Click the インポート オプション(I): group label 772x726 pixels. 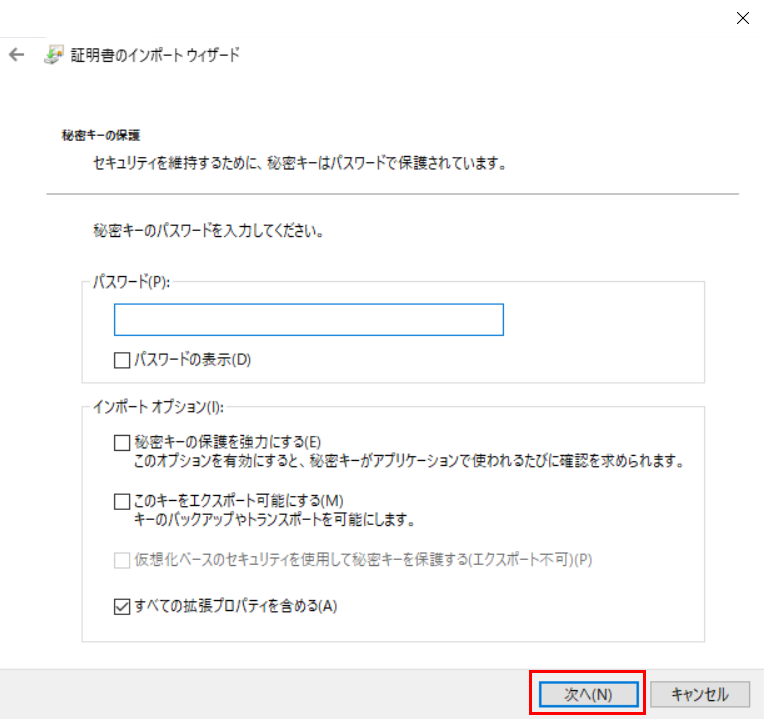point(157,406)
